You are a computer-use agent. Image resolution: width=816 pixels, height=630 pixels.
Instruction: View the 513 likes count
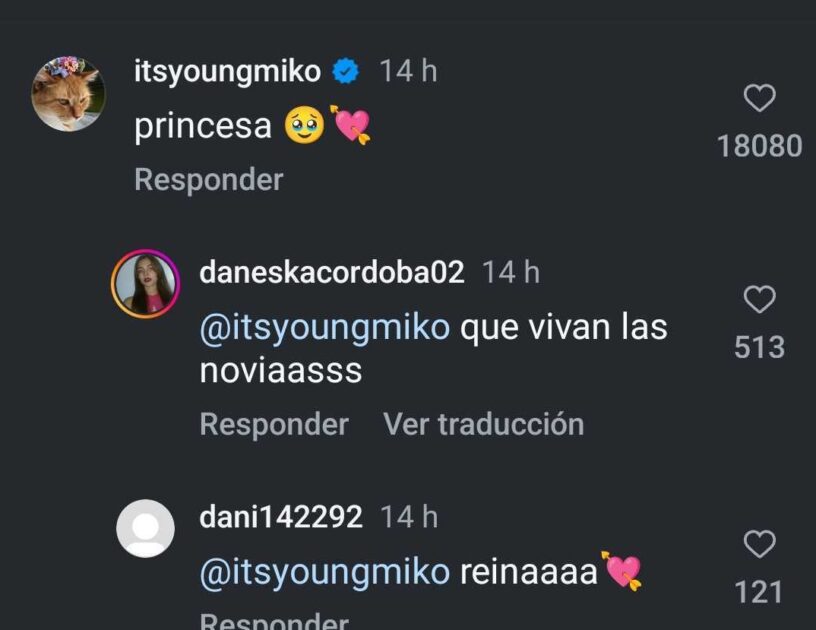coord(759,347)
